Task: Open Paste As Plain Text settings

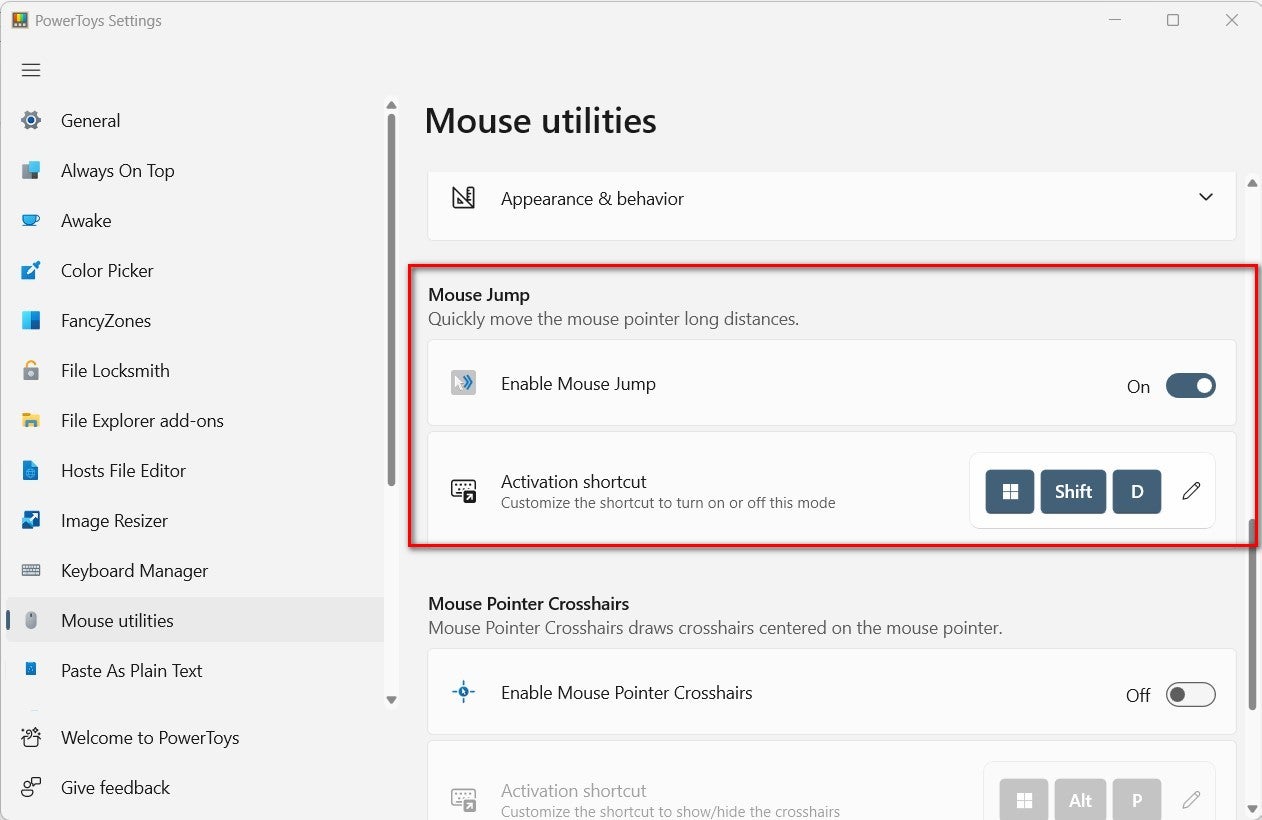Action: pyautogui.click(x=195, y=670)
